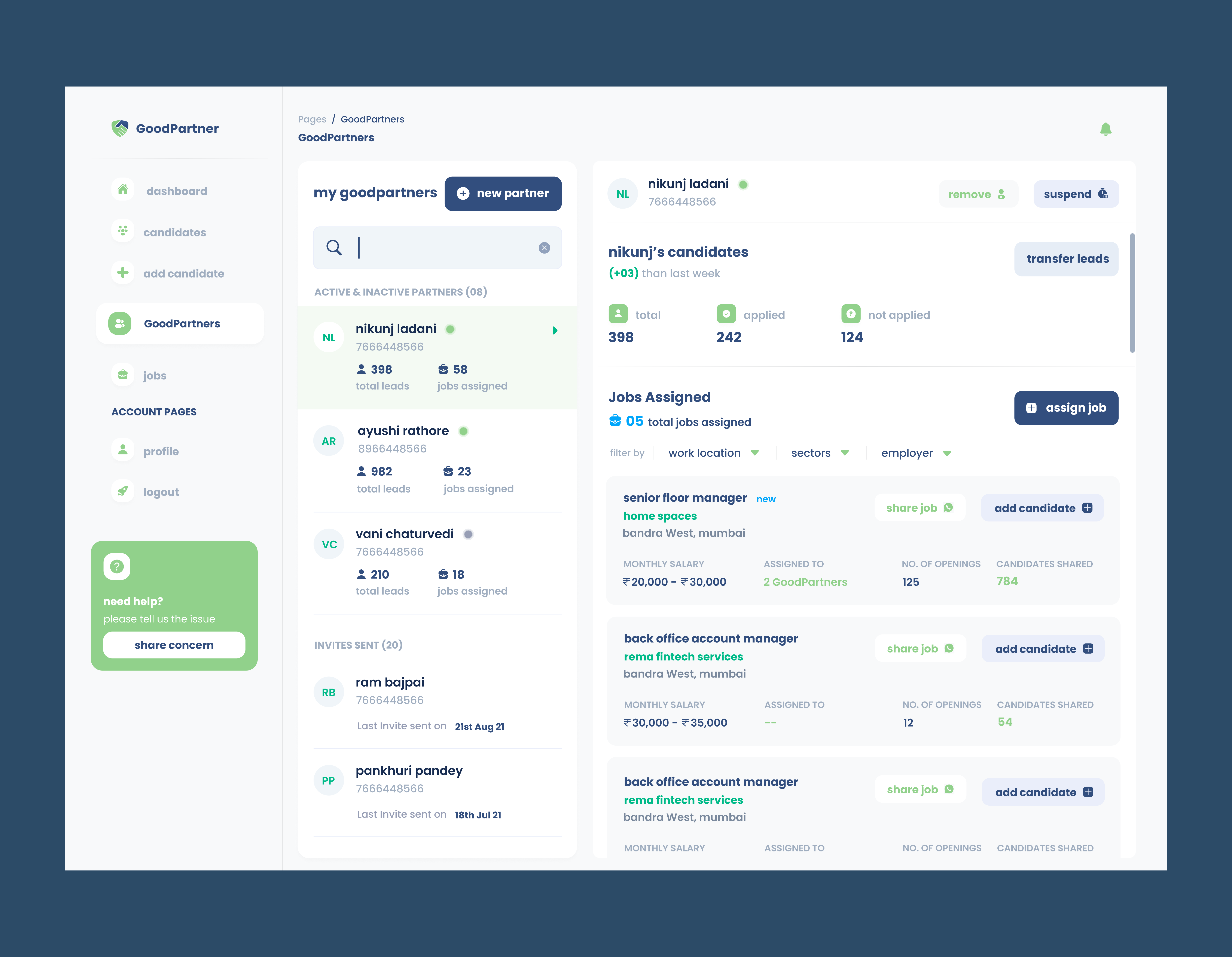The height and width of the screenshot is (957, 1232).
Task: Select the vani chaturvedi partner name
Action: 405,534
